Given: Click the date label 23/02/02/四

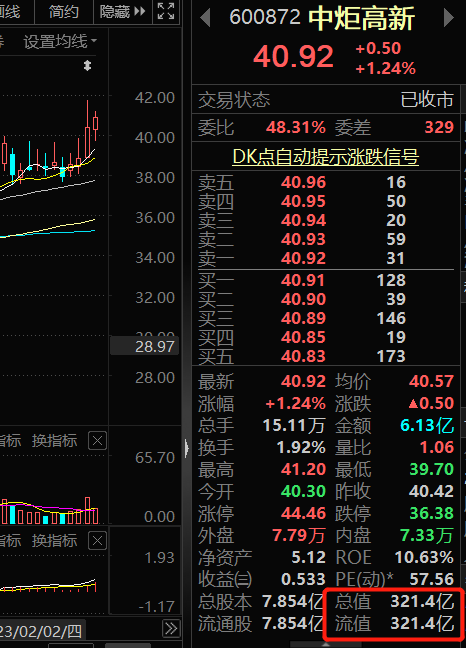Looking at the screenshot, I should point(41,631).
